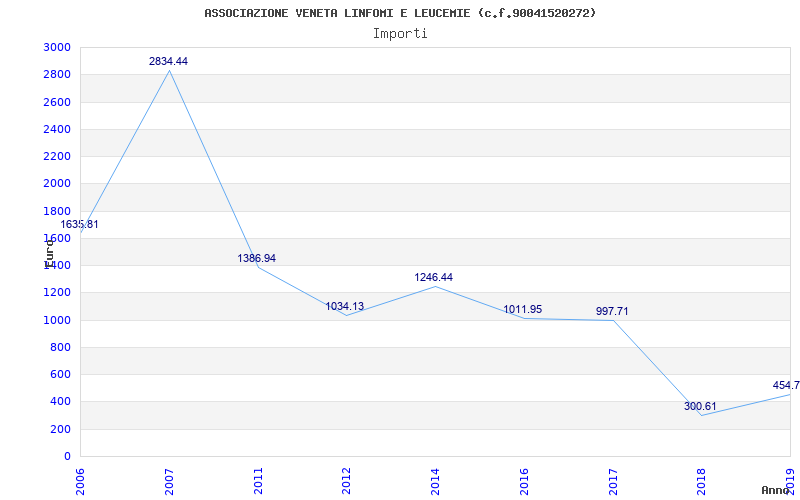
Task: Click the 2834.44 peak data label
Action: (168, 62)
